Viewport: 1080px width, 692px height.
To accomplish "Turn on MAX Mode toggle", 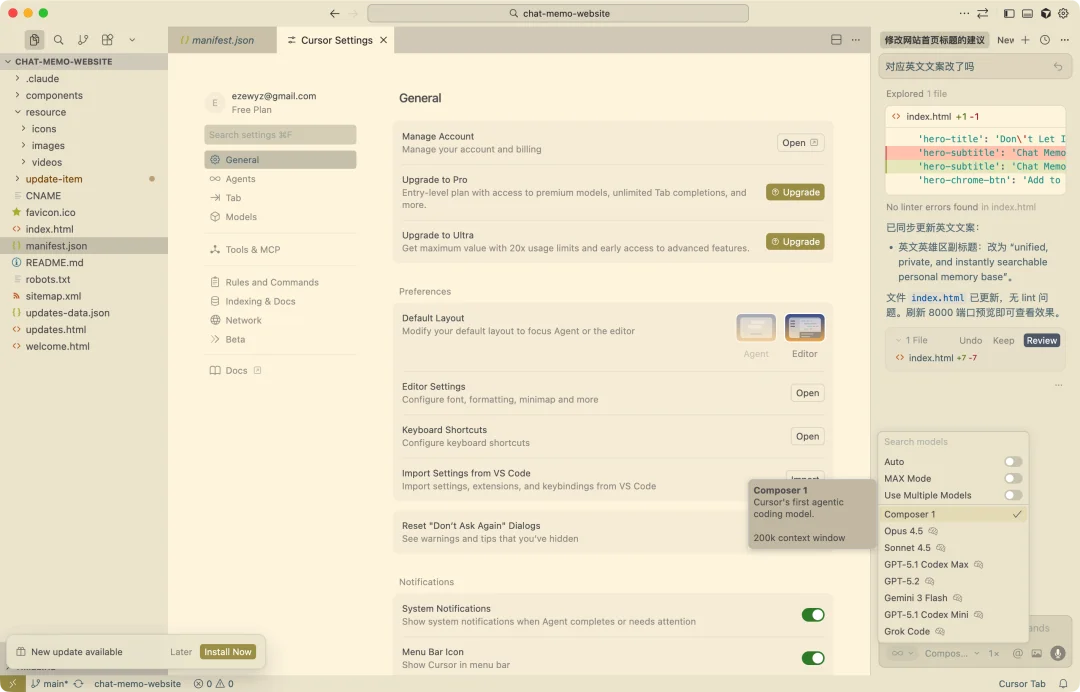I will [1013, 479].
